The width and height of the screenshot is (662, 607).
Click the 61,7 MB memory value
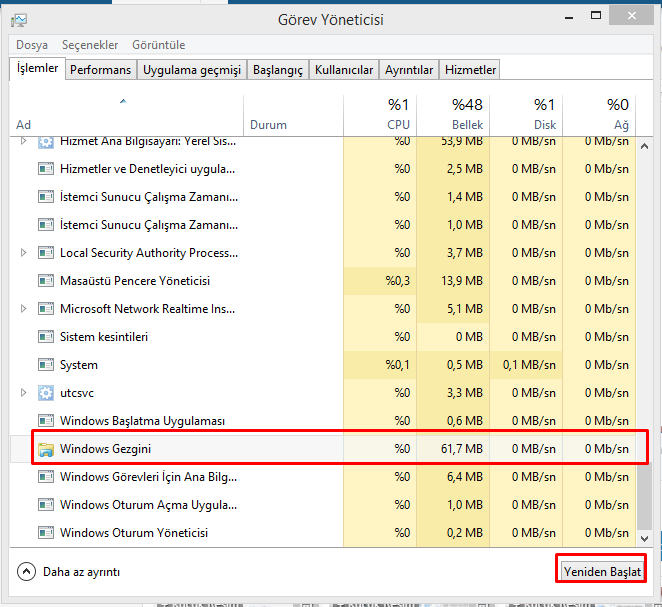pyautogui.click(x=462, y=449)
